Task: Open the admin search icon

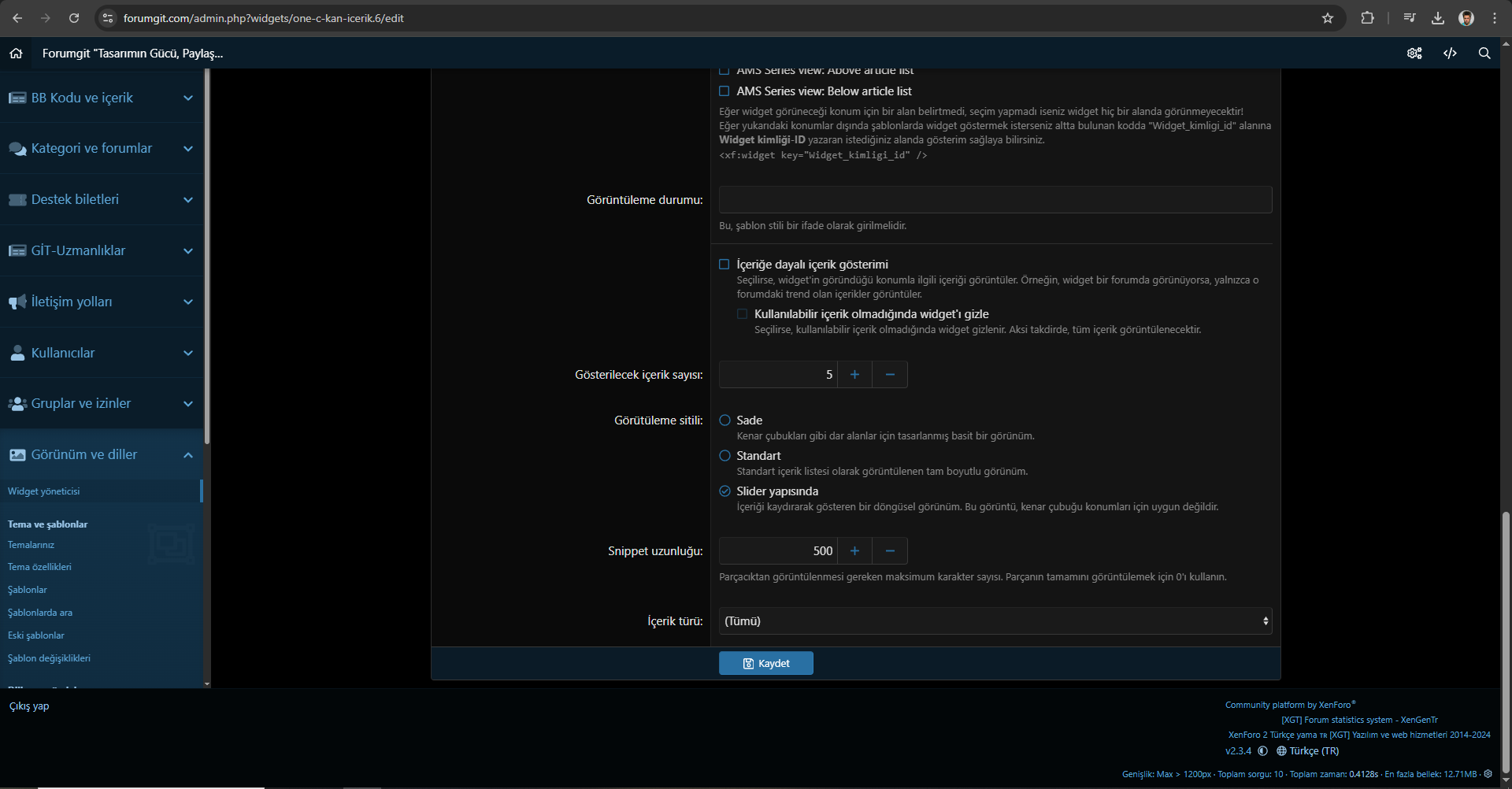Action: pyautogui.click(x=1484, y=54)
